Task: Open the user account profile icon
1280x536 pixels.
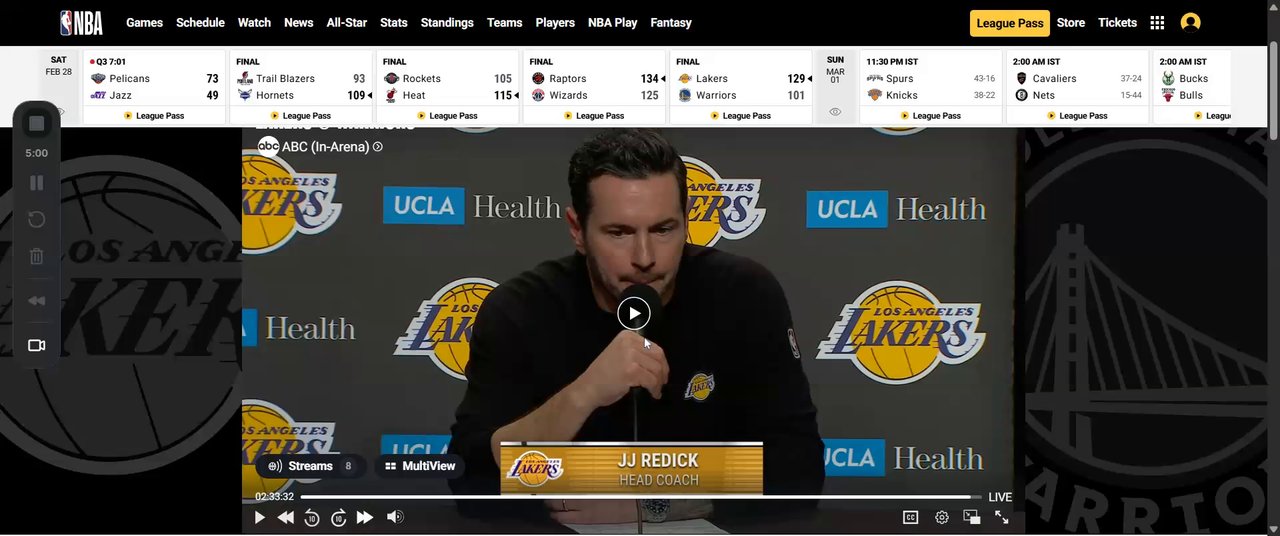Action: (1190, 22)
